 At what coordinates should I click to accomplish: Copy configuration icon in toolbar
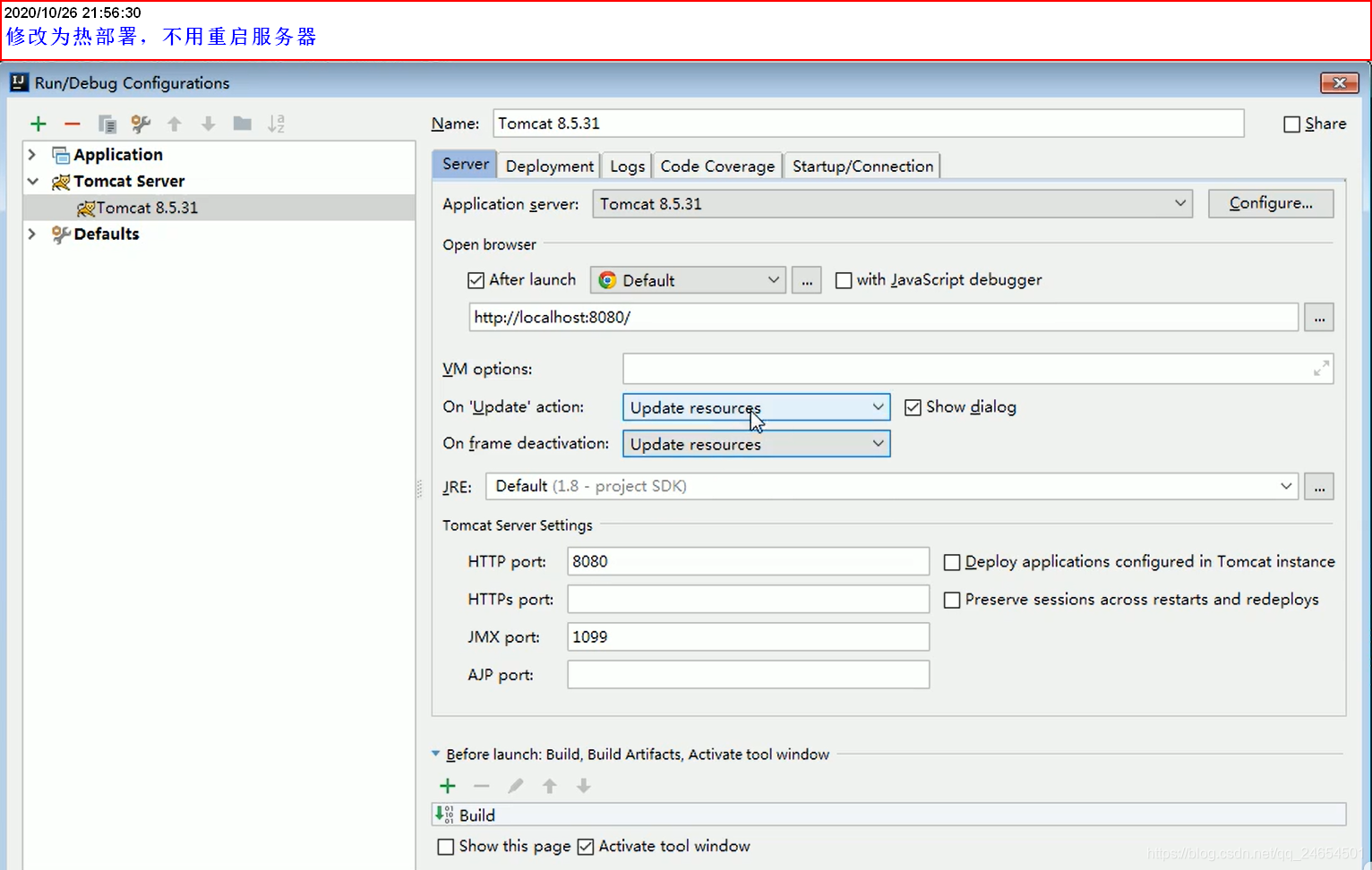(x=107, y=124)
